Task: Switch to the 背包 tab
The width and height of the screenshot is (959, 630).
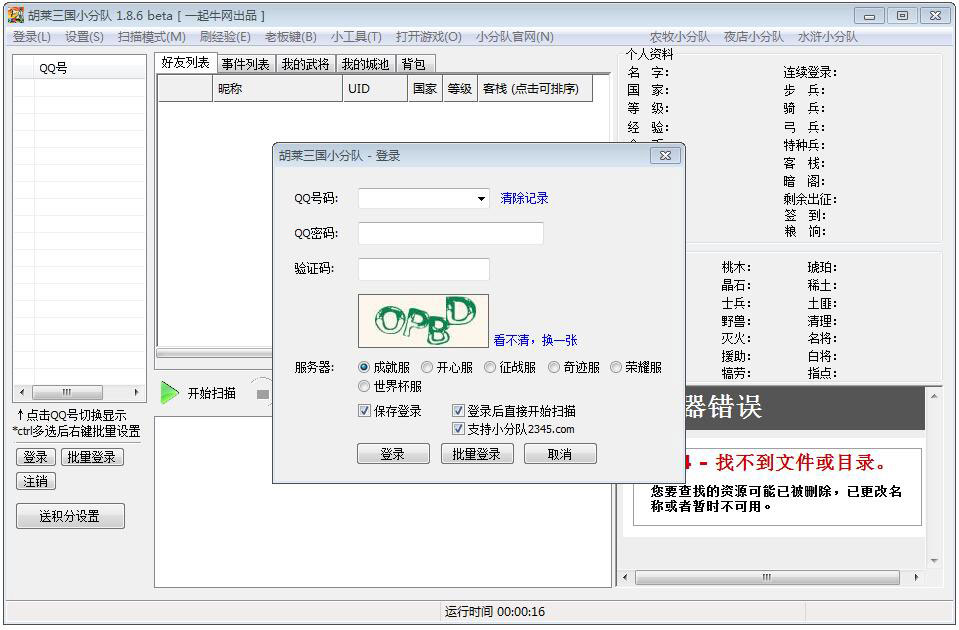Action: (x=415, y=63)
